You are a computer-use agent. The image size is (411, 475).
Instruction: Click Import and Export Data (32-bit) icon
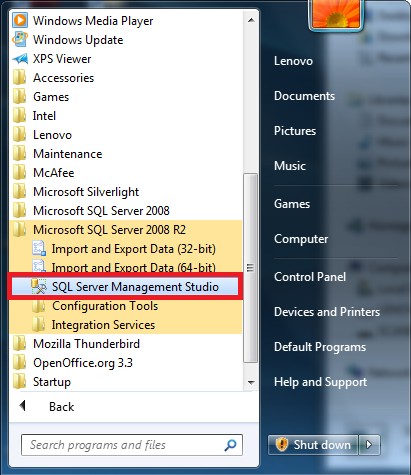click(39, 249)
